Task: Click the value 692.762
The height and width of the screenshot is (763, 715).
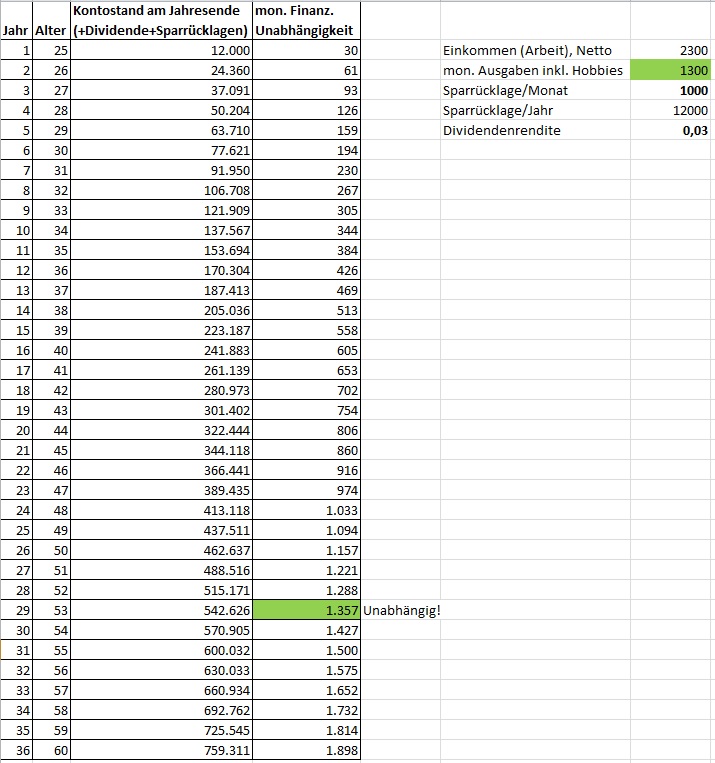Action: (161, 709)
